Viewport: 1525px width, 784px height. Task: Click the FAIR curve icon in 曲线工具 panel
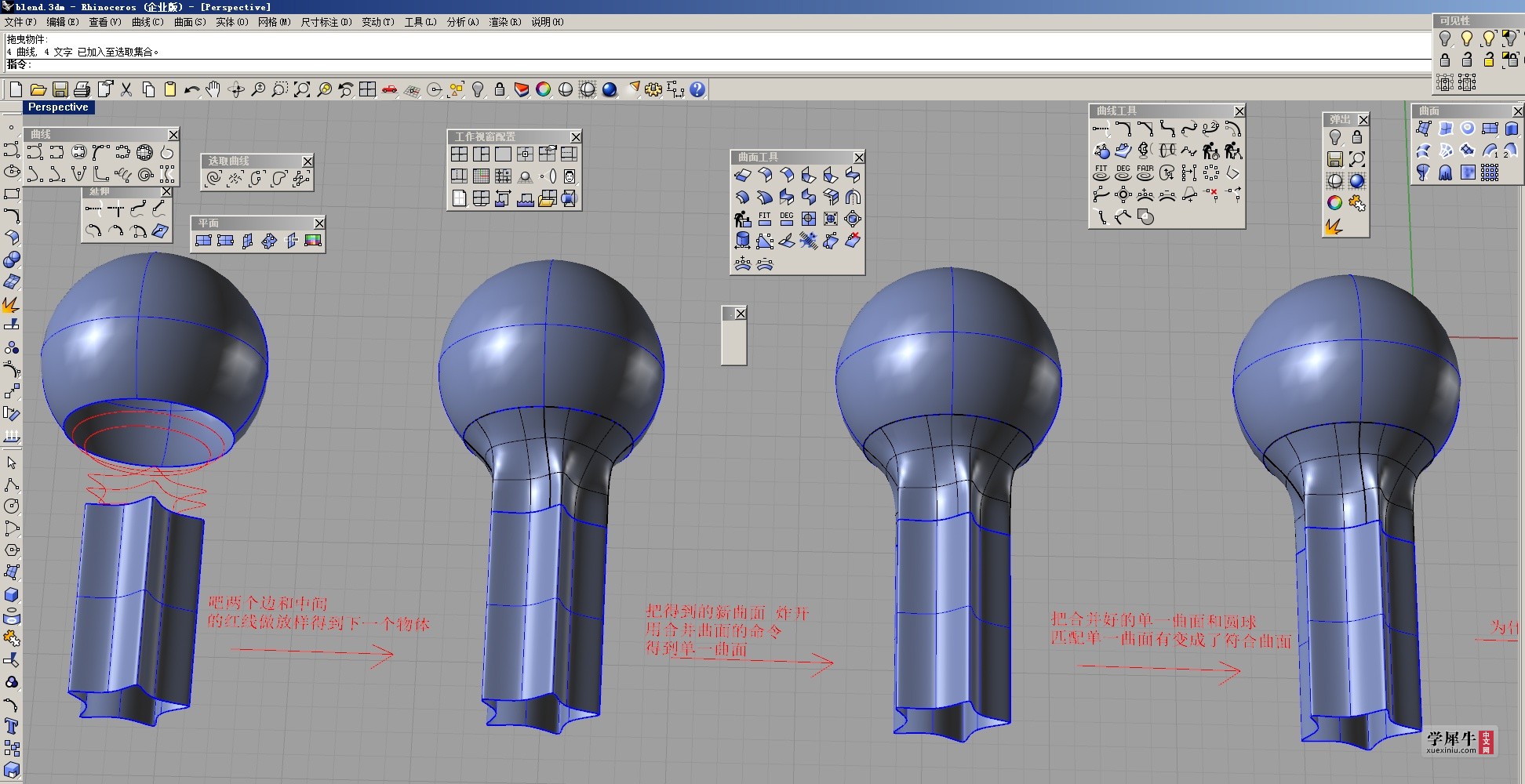[x=1145, y=172]
